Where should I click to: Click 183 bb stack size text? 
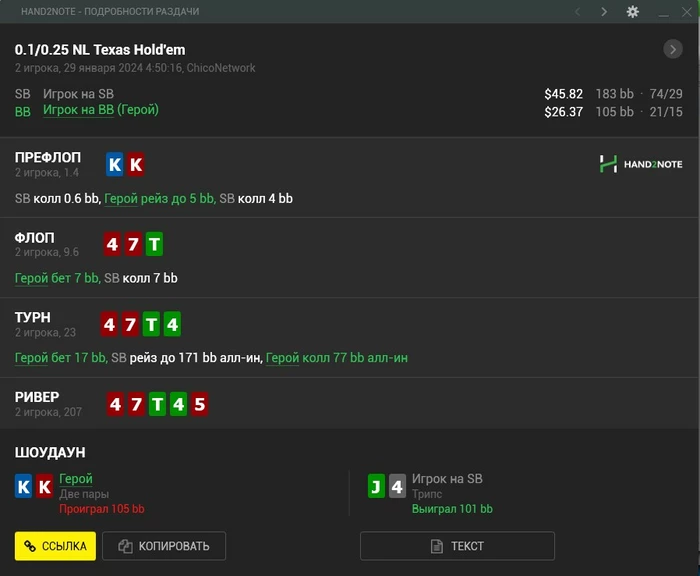coord(615,94)
